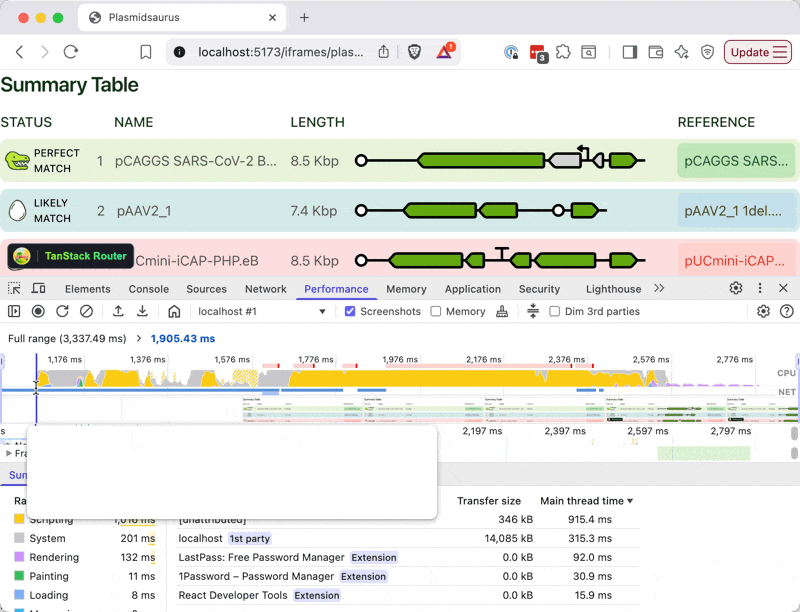Switch to the Network tab

(265, 289)
